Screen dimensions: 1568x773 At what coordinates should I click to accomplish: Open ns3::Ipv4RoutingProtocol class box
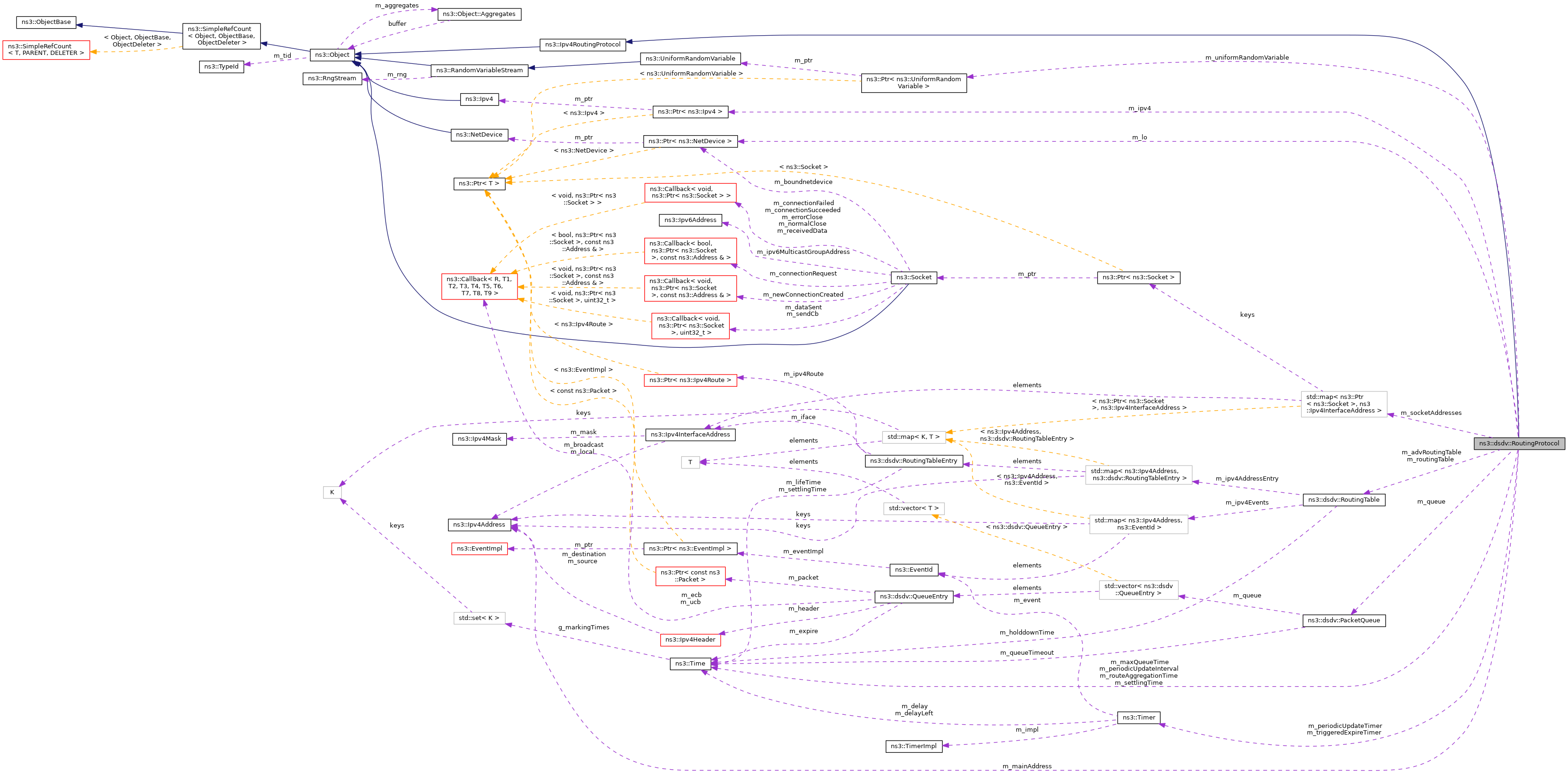tap(582, 45)
